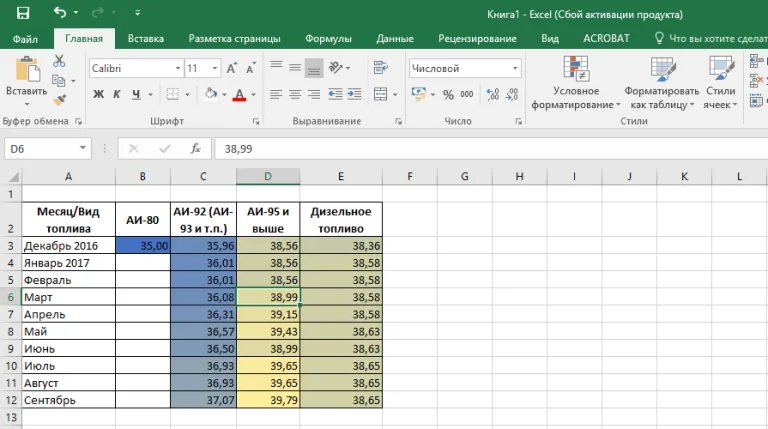Switch to the Рецензирование tab
The image size is (768, 429).
click(477, 39)
